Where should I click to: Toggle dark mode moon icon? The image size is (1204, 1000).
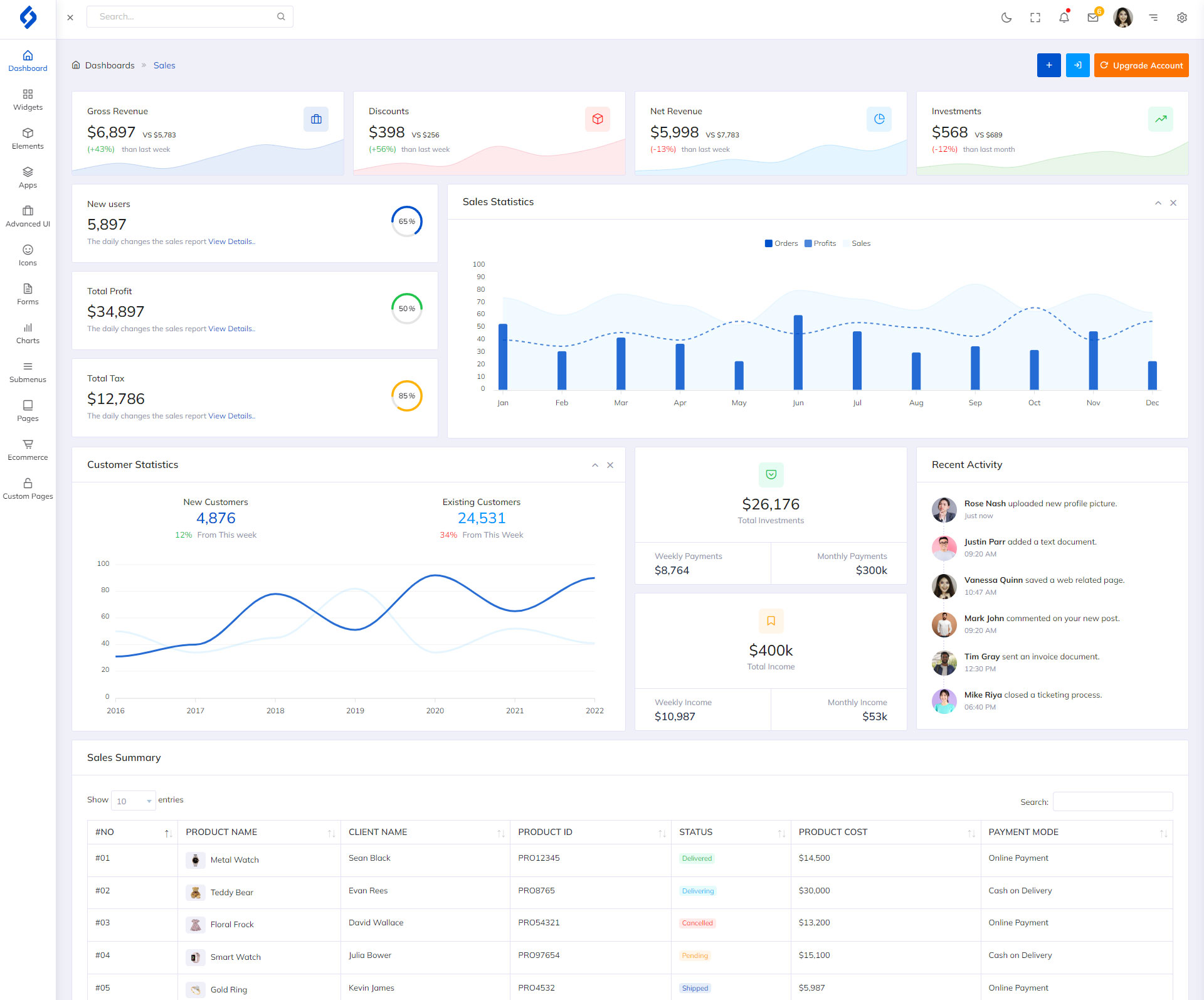coord(1006,18)
